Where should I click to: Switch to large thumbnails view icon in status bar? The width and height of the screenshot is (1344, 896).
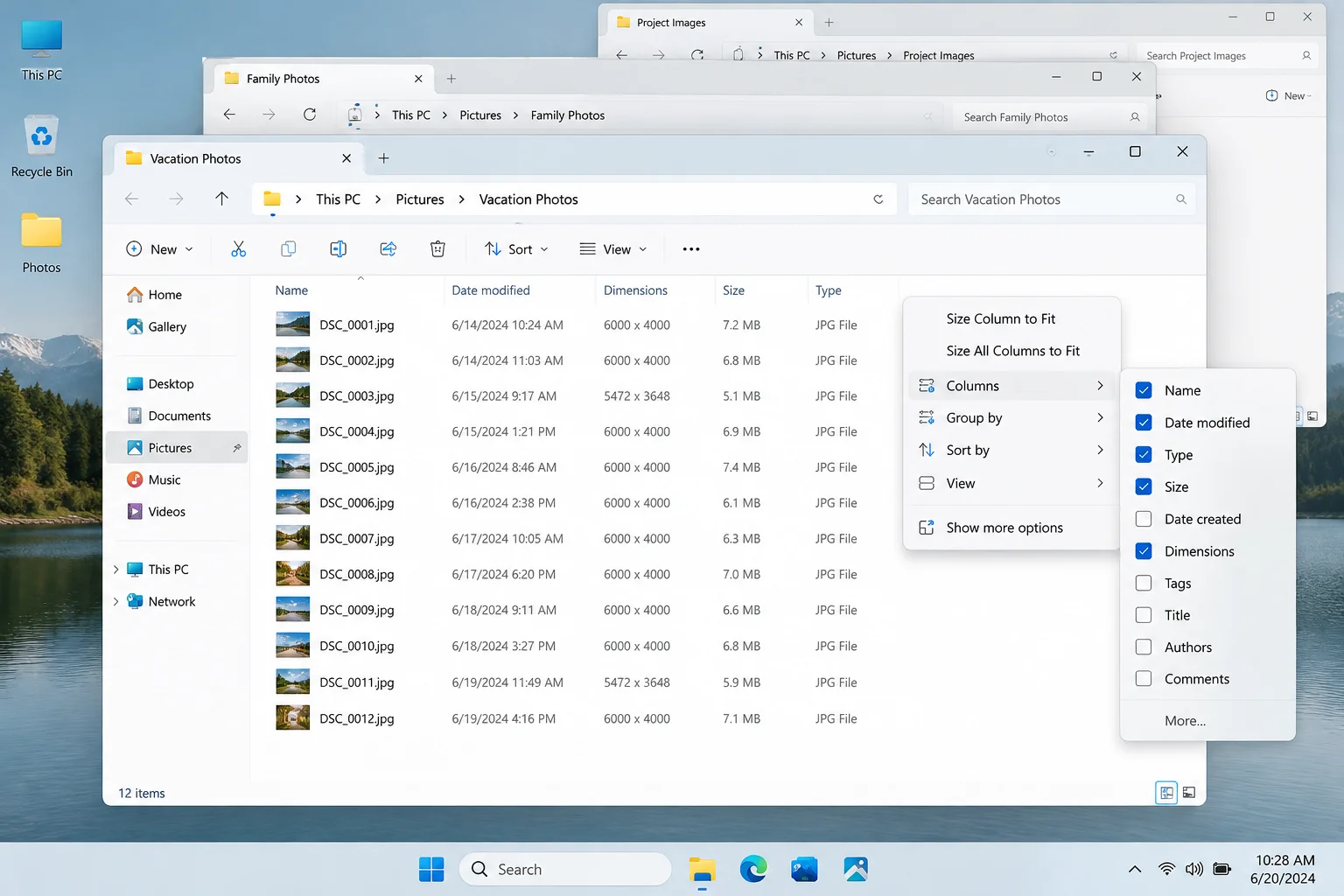pyautogui.click(x=1189, y=793)
